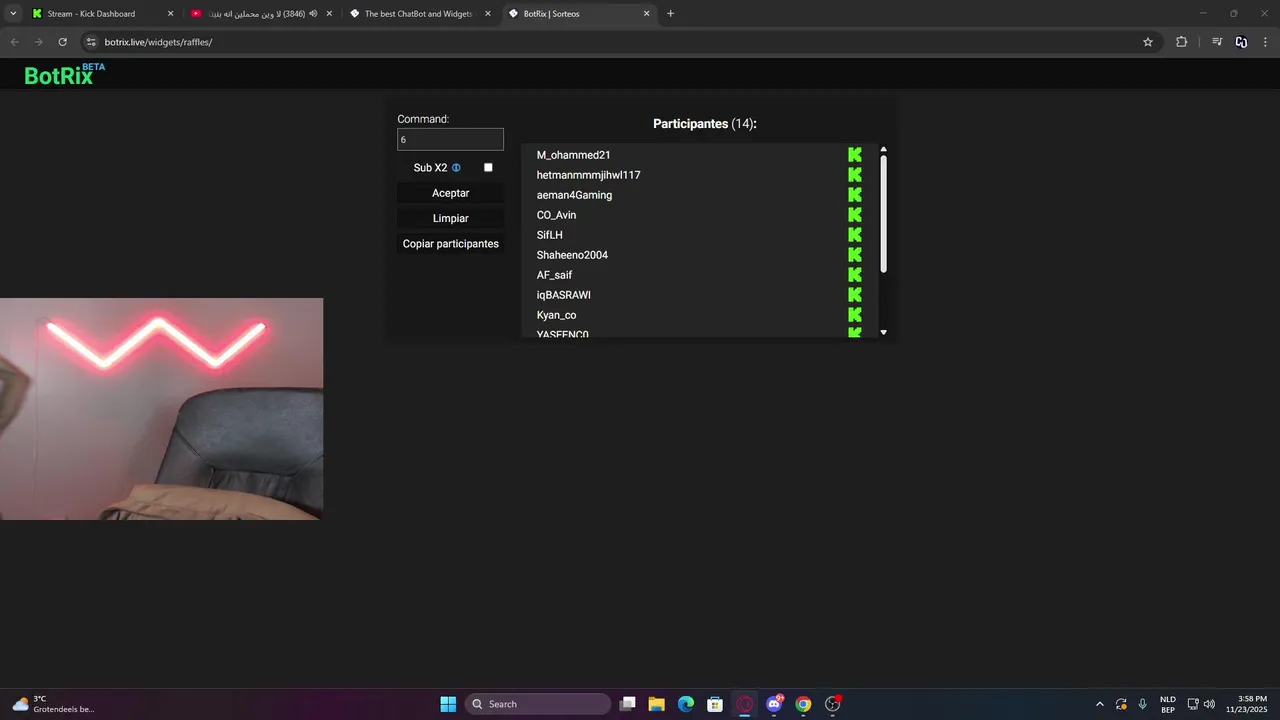Viewport: 1280px width, 720px height.
Task: Close the Stream - Kick Dashboard tab
Action: (170, 14)
